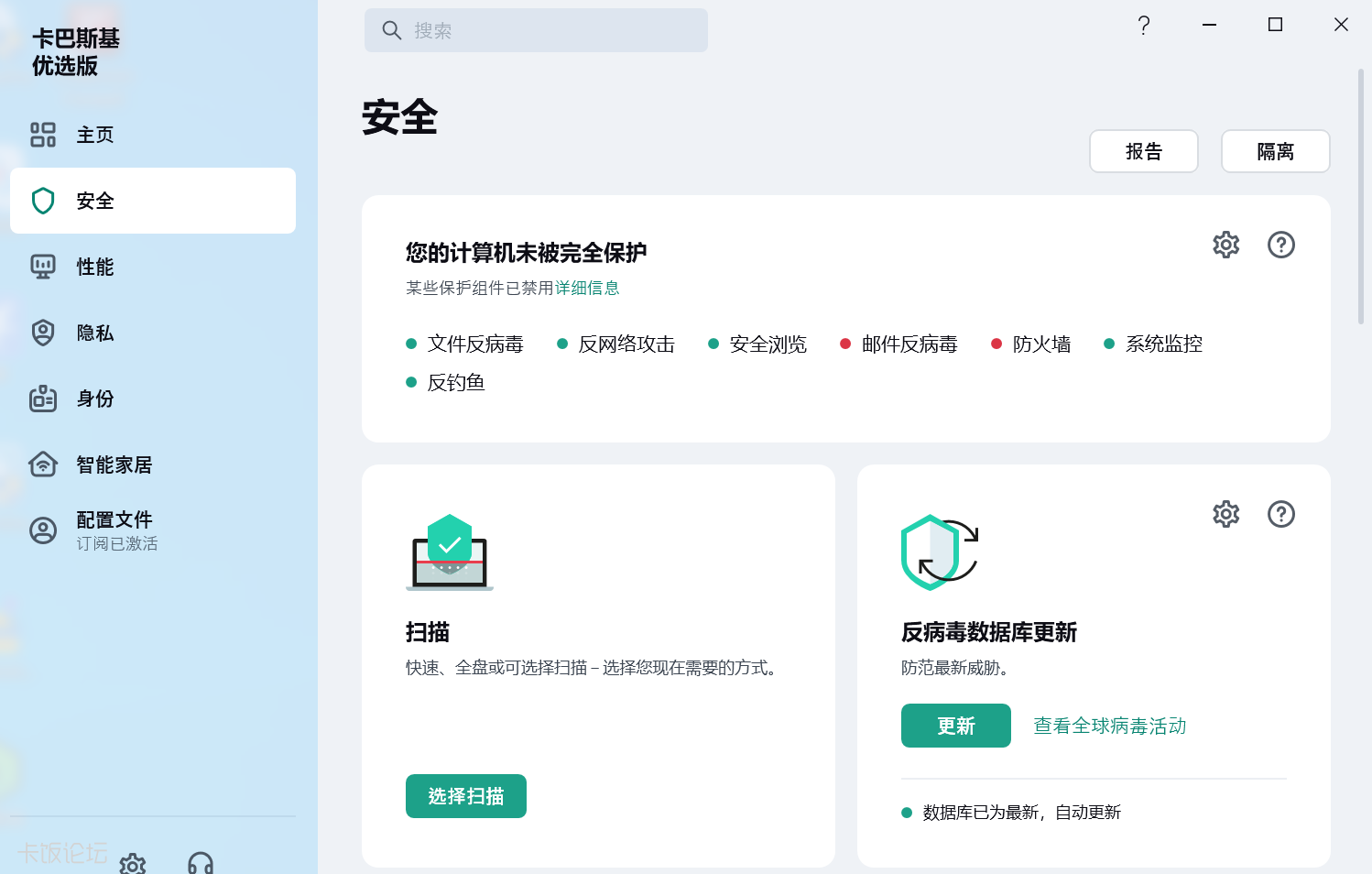Screen dimensions: 1372x874
Task: Open the 主页 home grid icon
Action: [x=43, y=135]
